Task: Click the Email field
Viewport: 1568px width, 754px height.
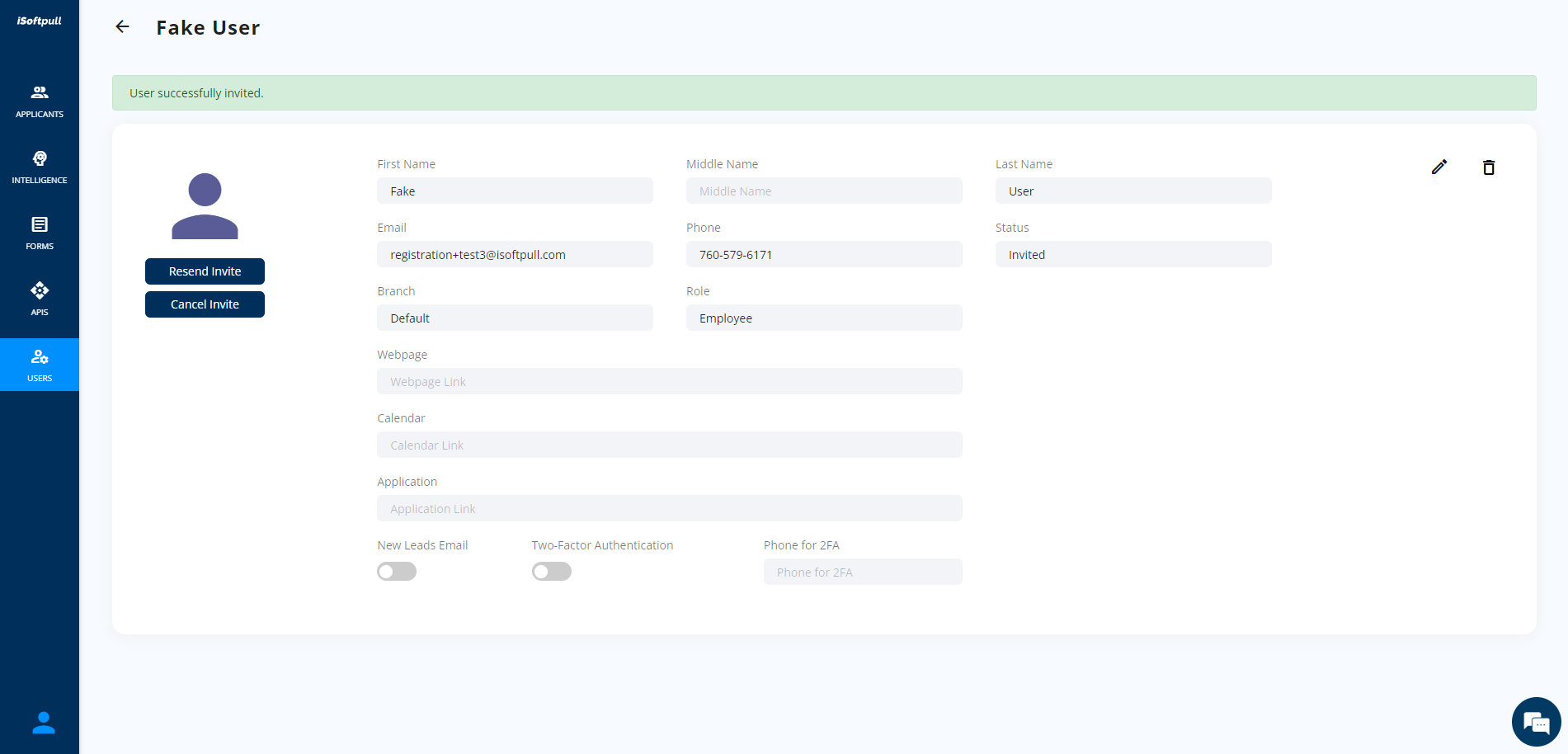Action: [515, 255]
